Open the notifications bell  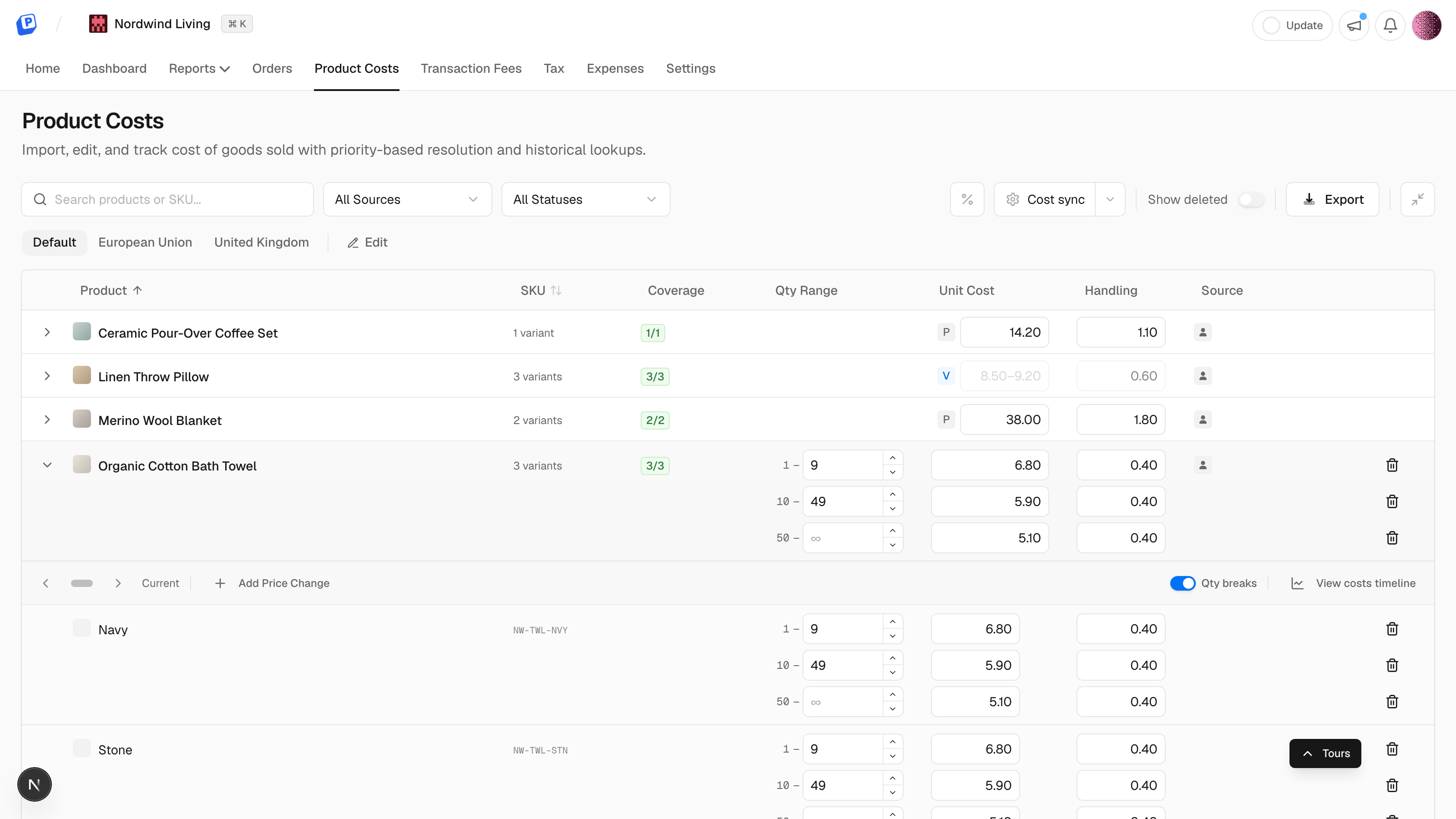(1390, 25)
